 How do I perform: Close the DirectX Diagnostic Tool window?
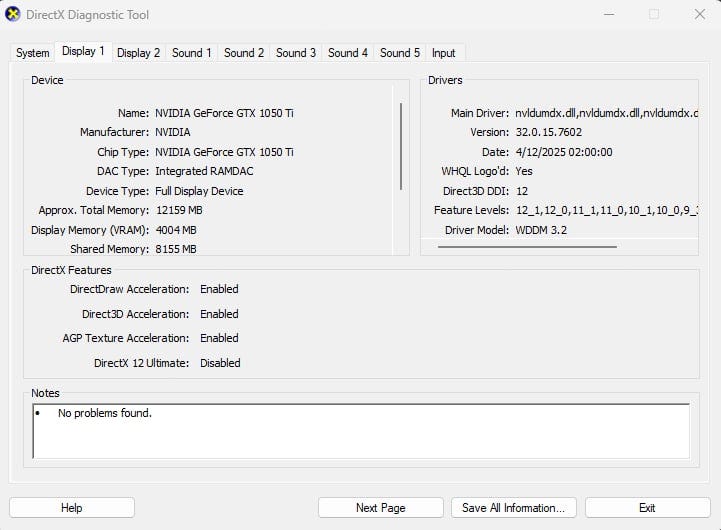[x=699, y=14]
